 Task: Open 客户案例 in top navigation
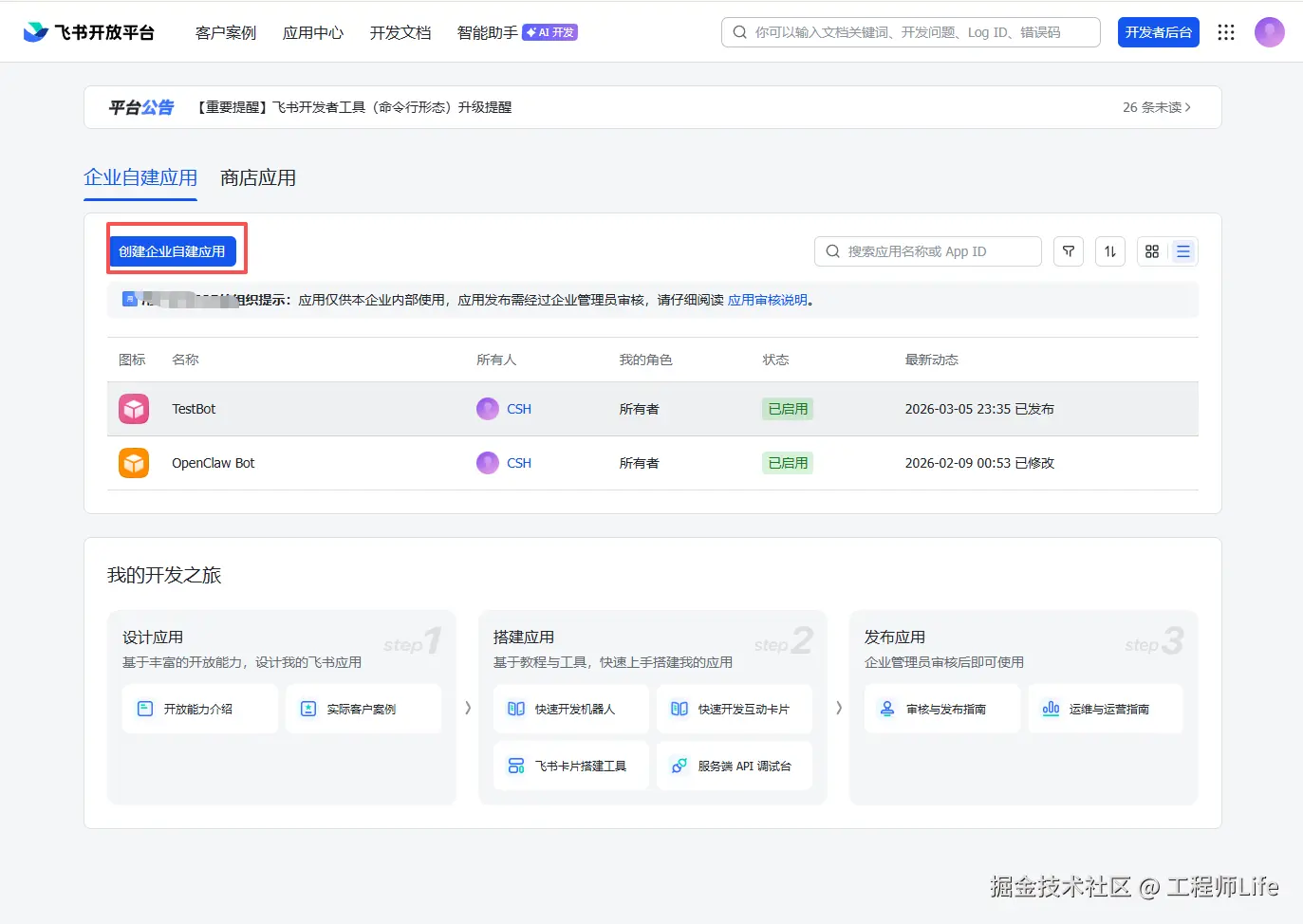226,32
